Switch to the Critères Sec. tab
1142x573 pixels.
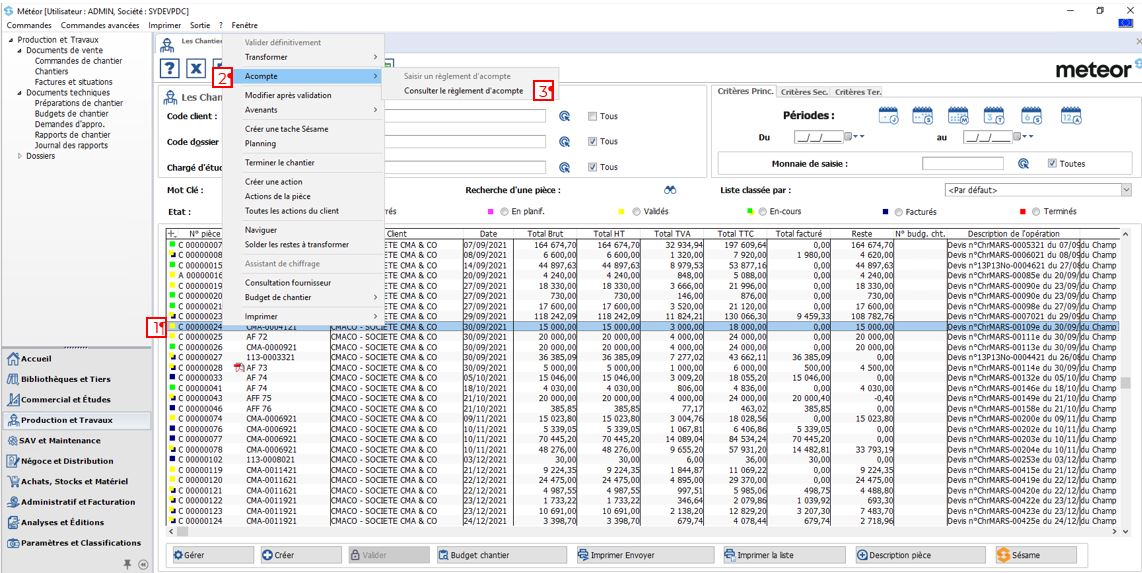pyautogui.click(x=804, y=92)
